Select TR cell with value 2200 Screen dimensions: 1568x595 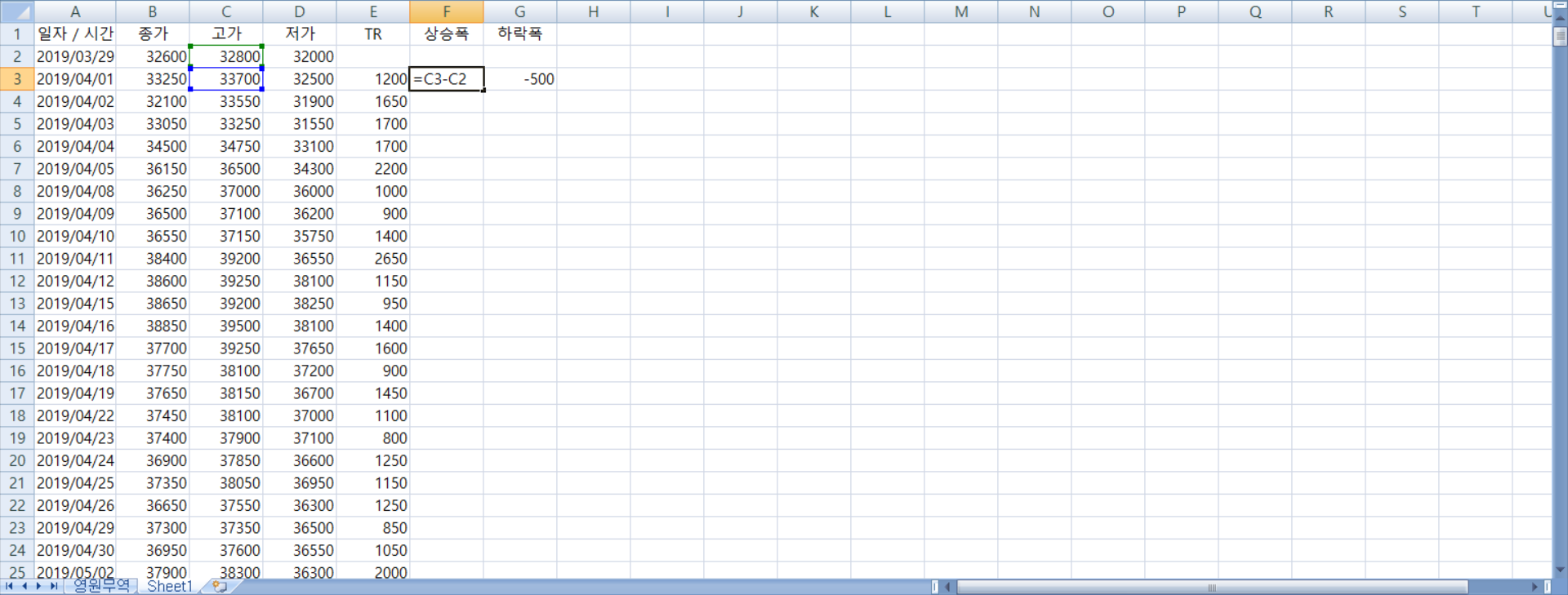coord(373,169)
